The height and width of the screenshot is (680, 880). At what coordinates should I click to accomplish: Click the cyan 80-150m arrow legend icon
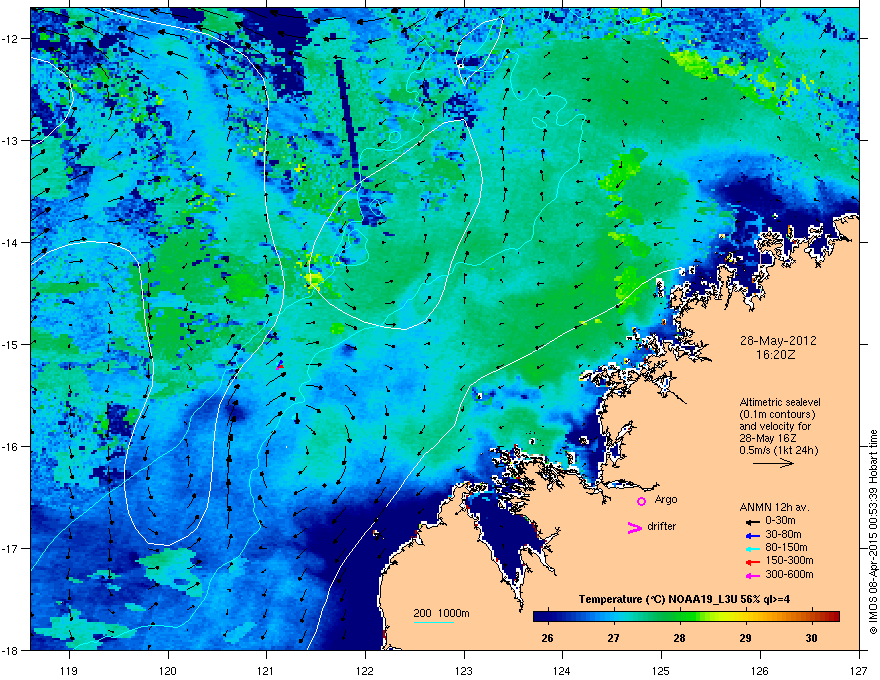tap(752, 548)
